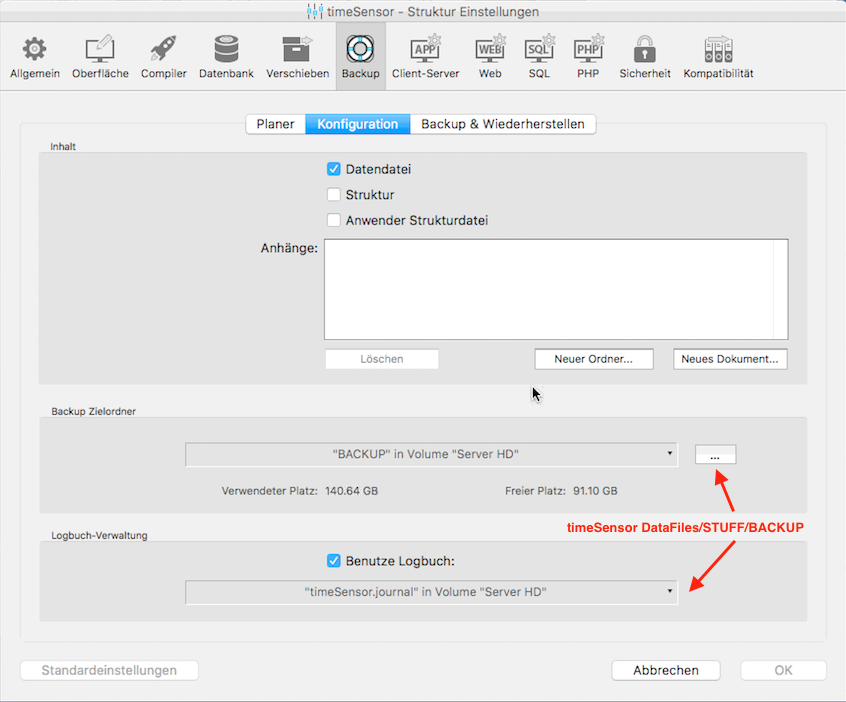Enable the Anwender Strukturdatei checkbox
Viewport: 846px width, 702px height.
click(x=333, y=220)
